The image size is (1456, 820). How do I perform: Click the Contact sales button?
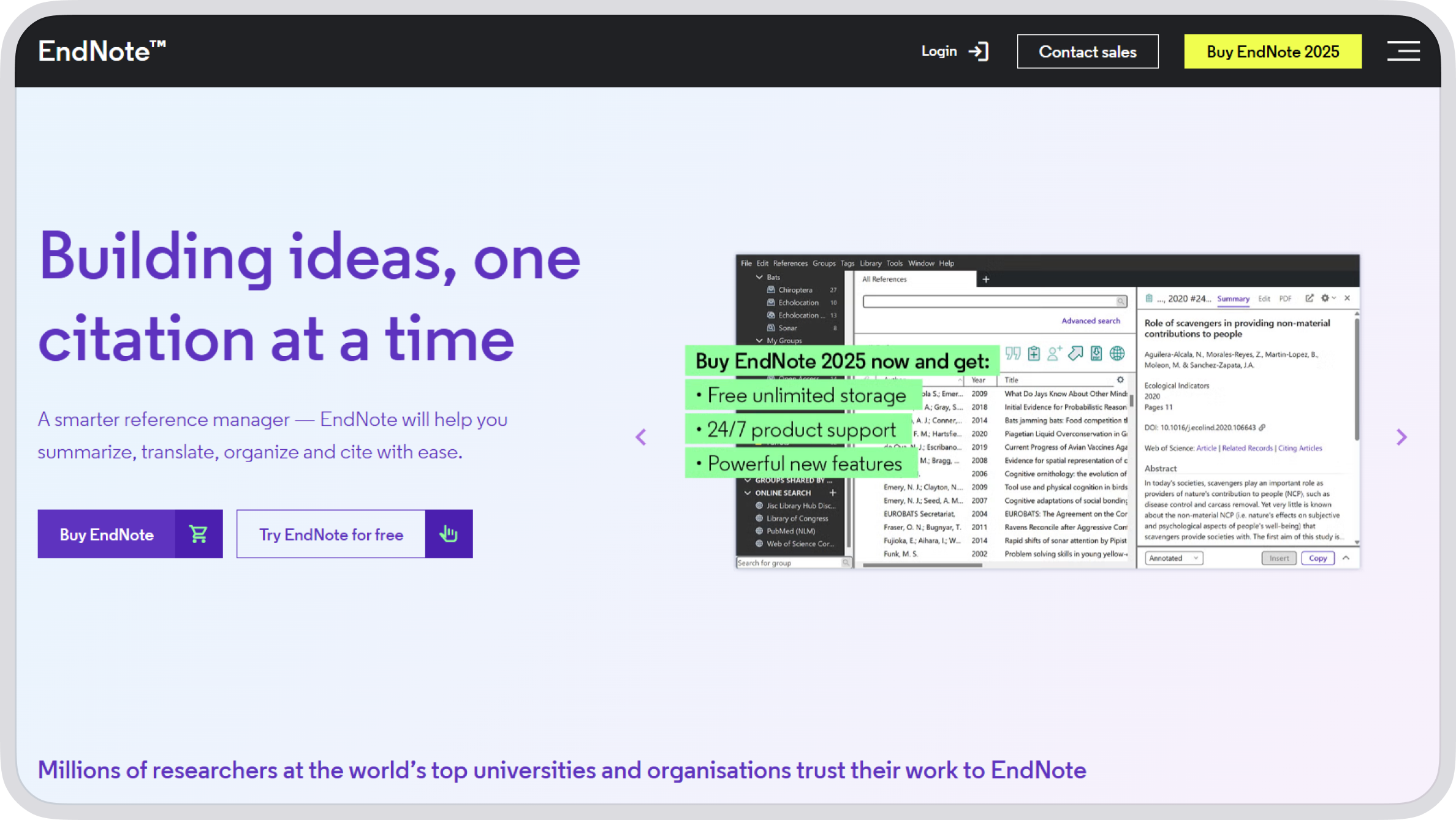[x=1087, y=51]
